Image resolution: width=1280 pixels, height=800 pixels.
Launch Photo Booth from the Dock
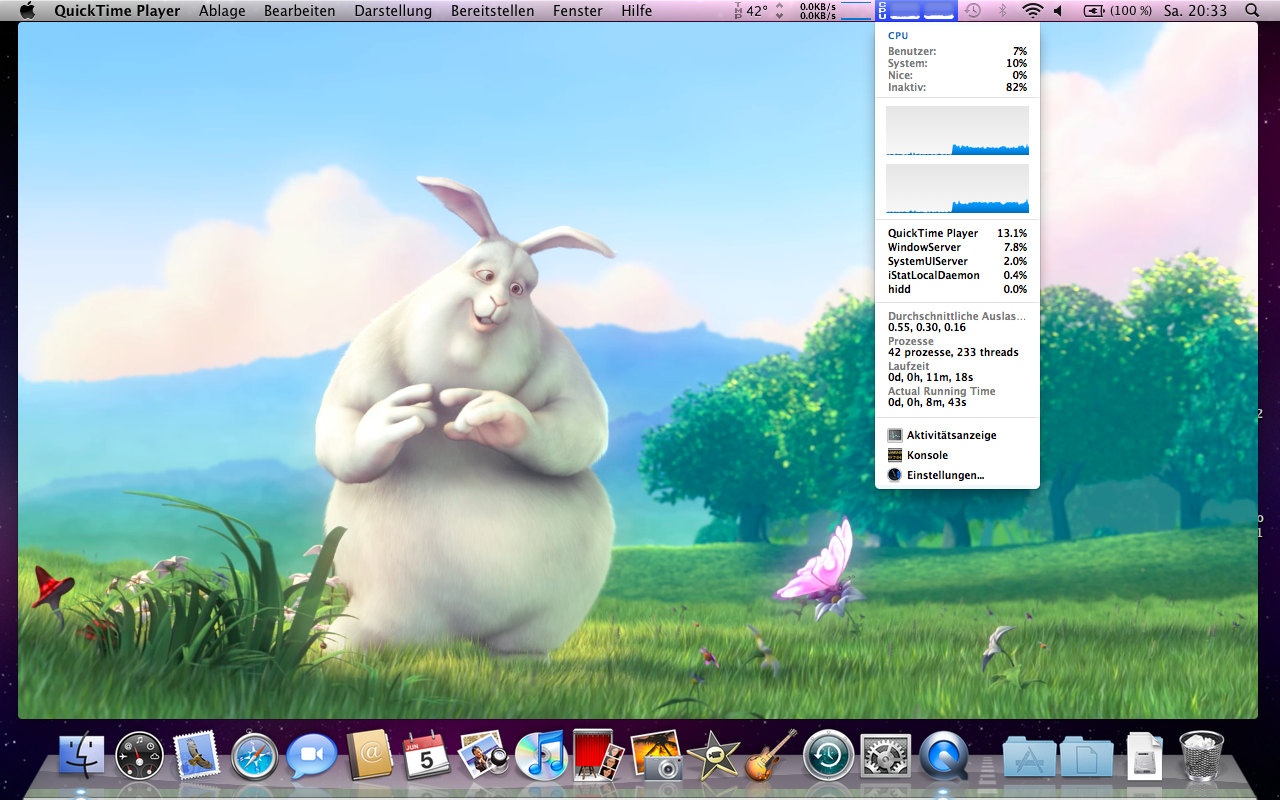click(598, 756)
